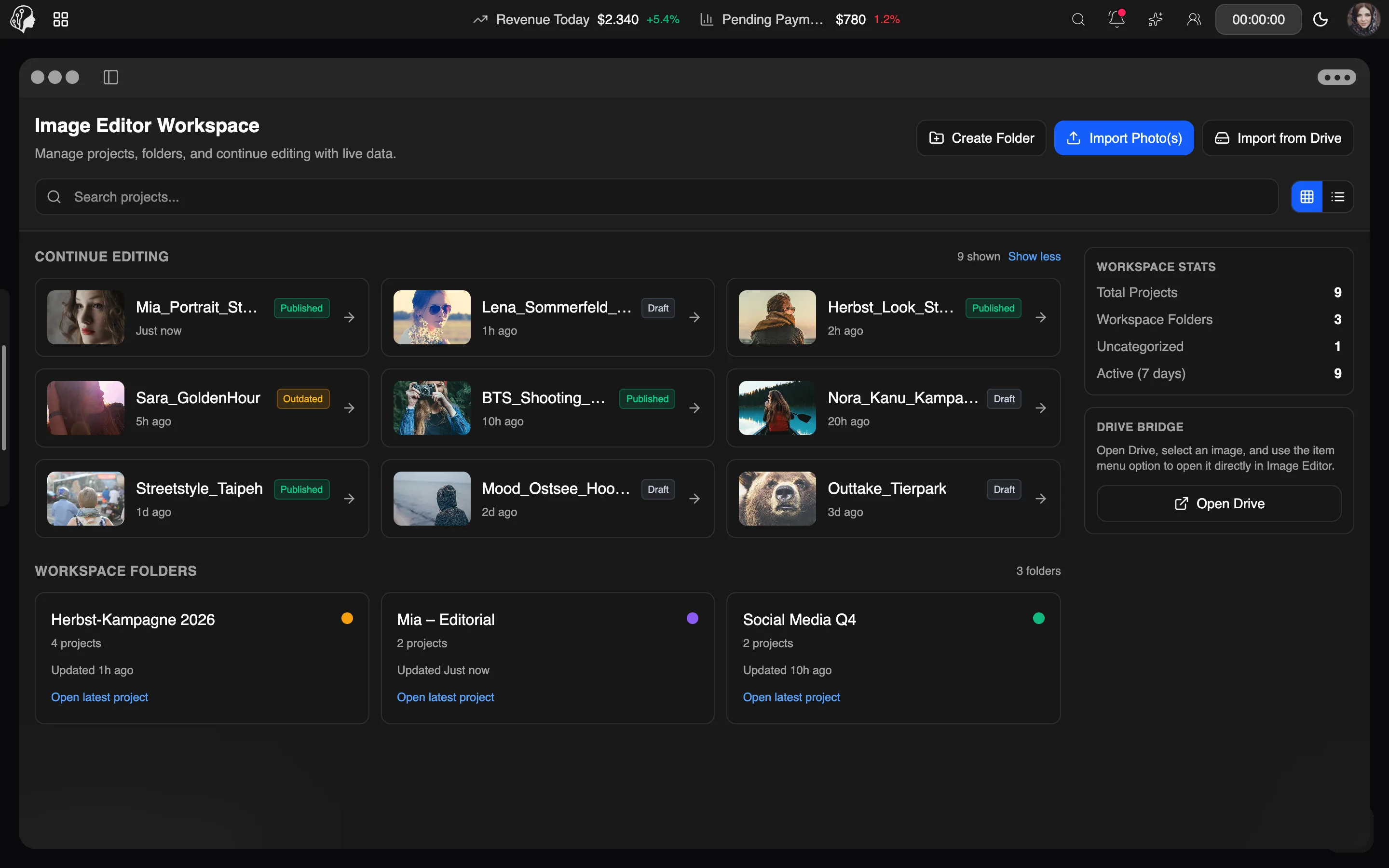Open latest project in Mia – Editorial

coord(446,697)
